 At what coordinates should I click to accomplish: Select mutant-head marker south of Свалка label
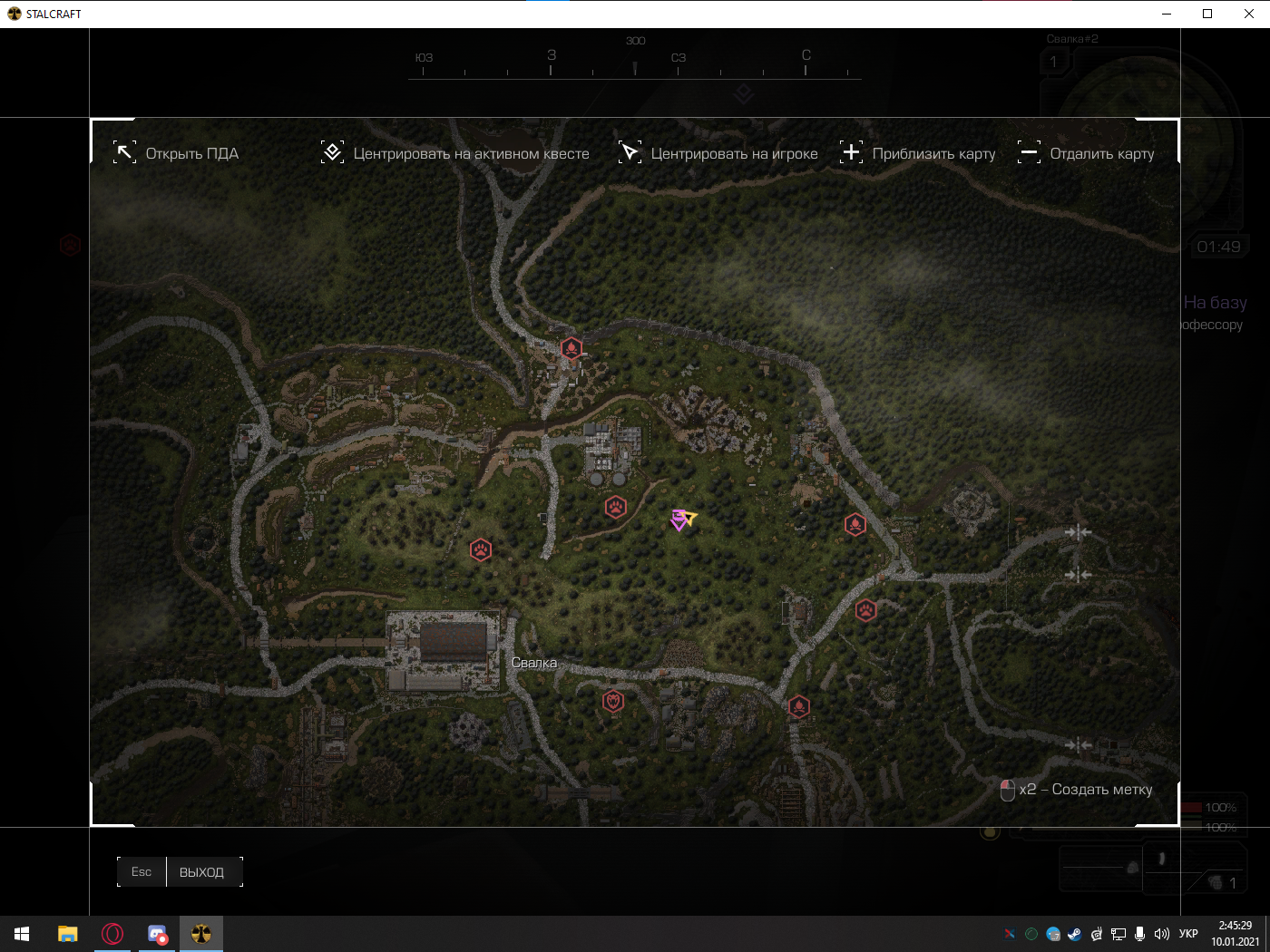tap(613, 701)
